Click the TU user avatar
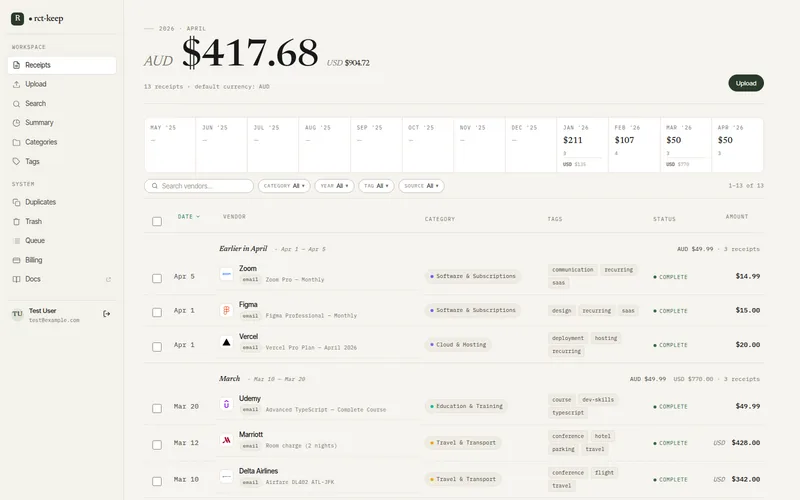This screenshot has width=800, height=500. click(x=17, y=314)
